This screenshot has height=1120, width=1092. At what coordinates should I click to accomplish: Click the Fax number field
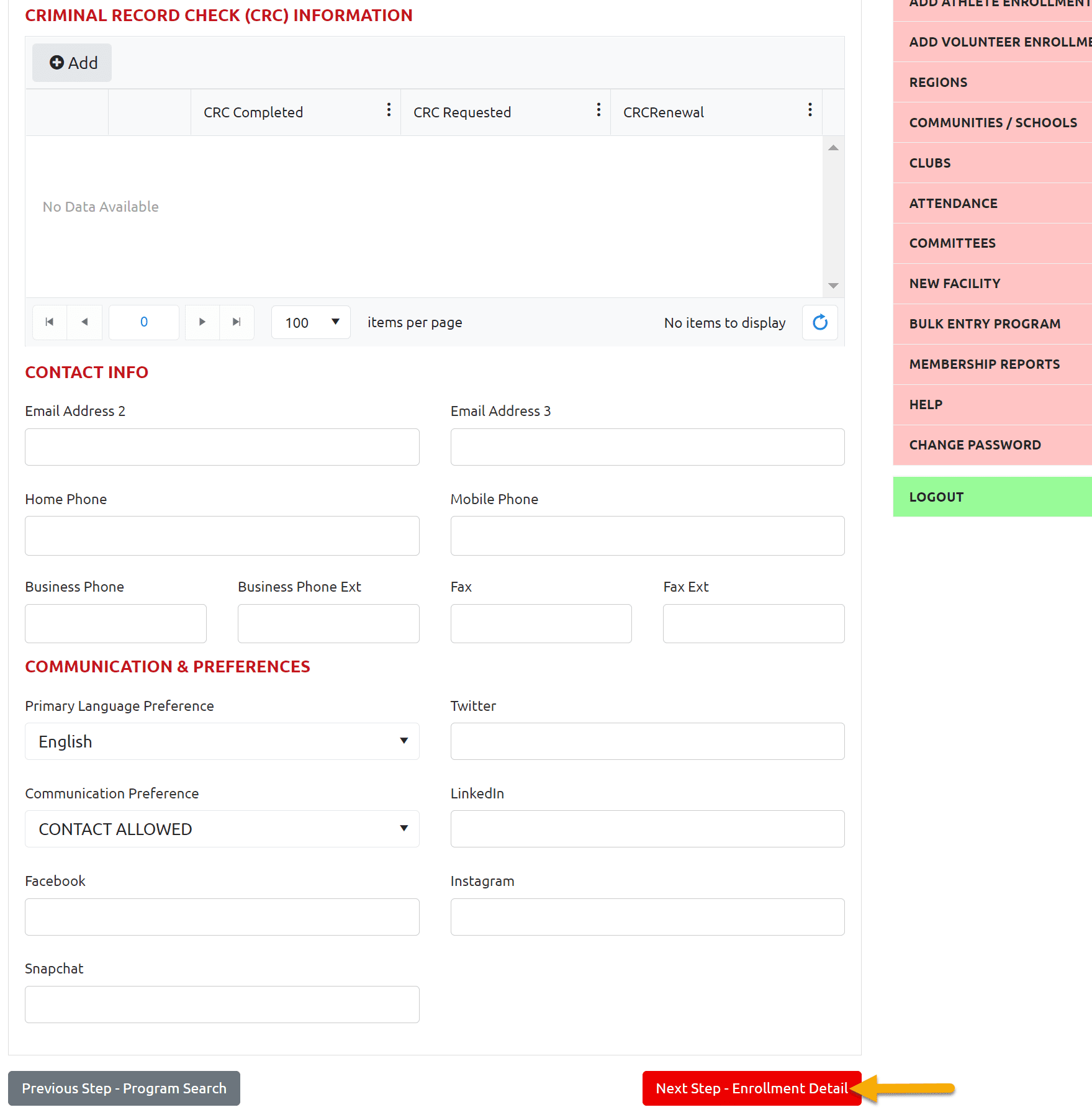pos(541,624)
